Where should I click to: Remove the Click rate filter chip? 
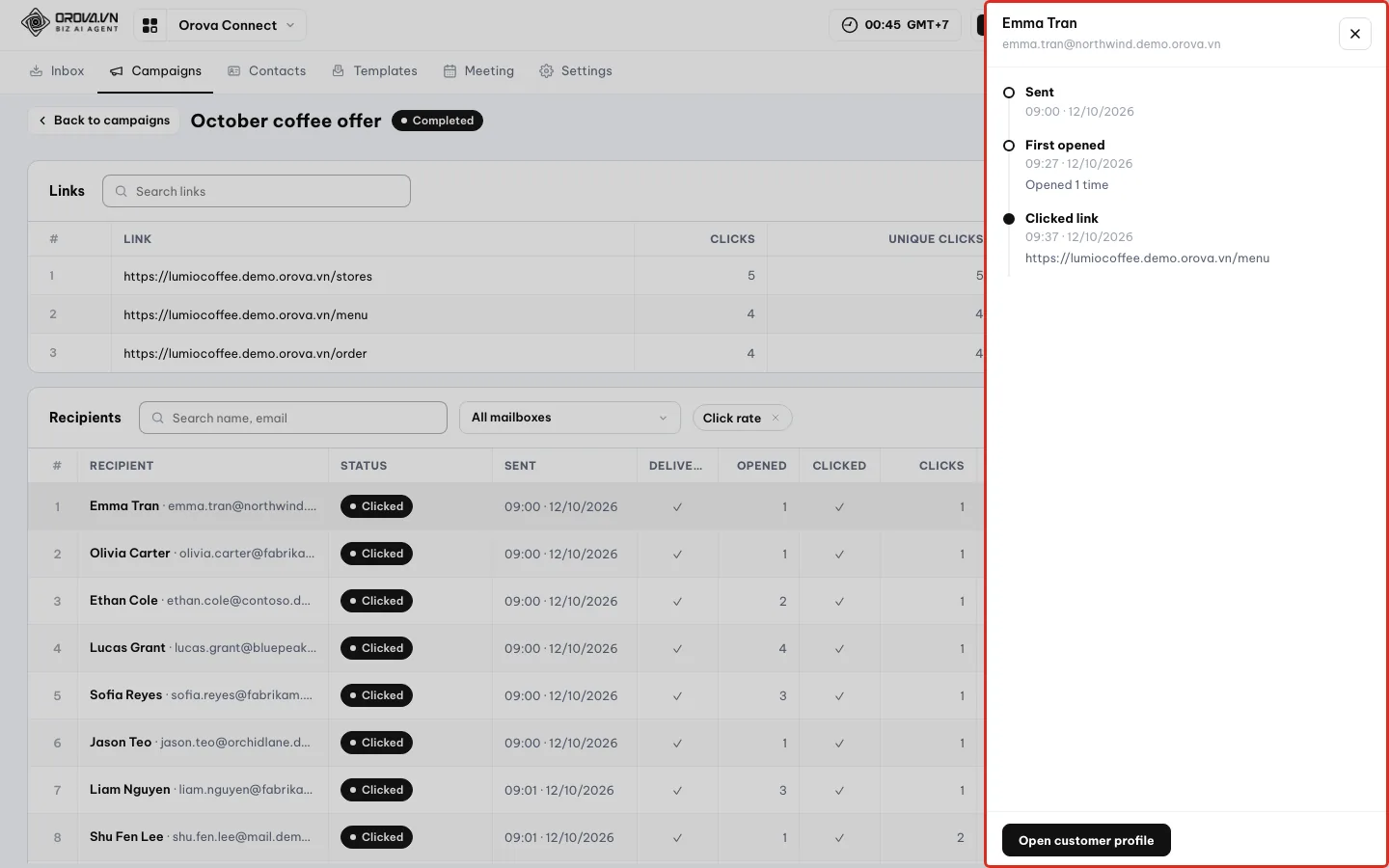[776, 418]
